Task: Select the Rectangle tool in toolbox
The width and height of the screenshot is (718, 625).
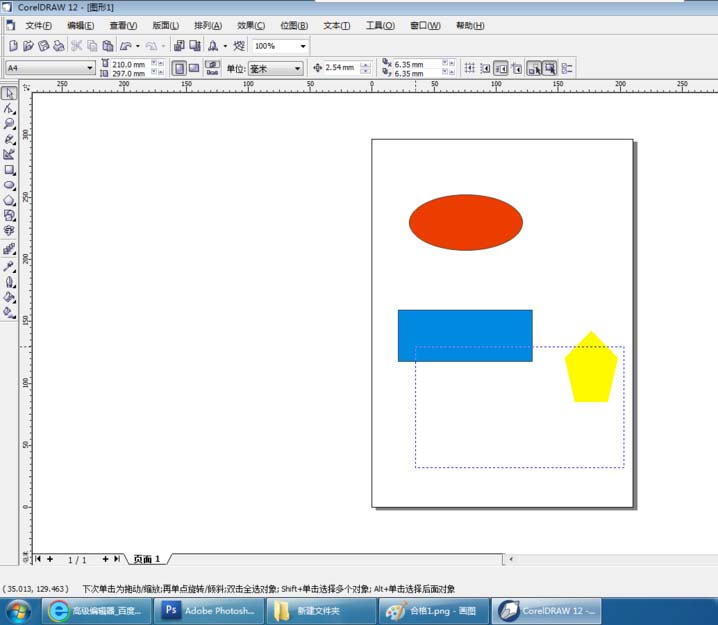Action: [9, 170]
